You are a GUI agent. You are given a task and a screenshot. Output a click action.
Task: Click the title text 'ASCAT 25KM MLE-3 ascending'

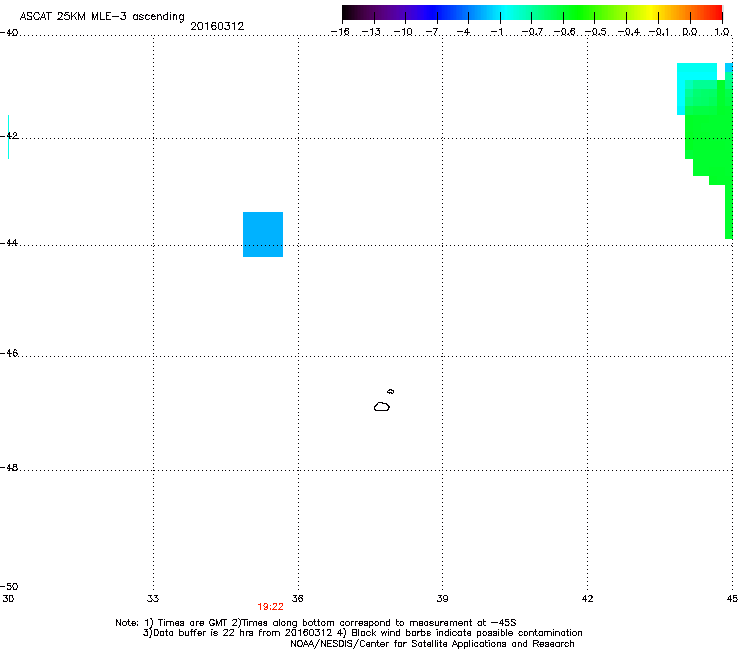coord(102,17)
